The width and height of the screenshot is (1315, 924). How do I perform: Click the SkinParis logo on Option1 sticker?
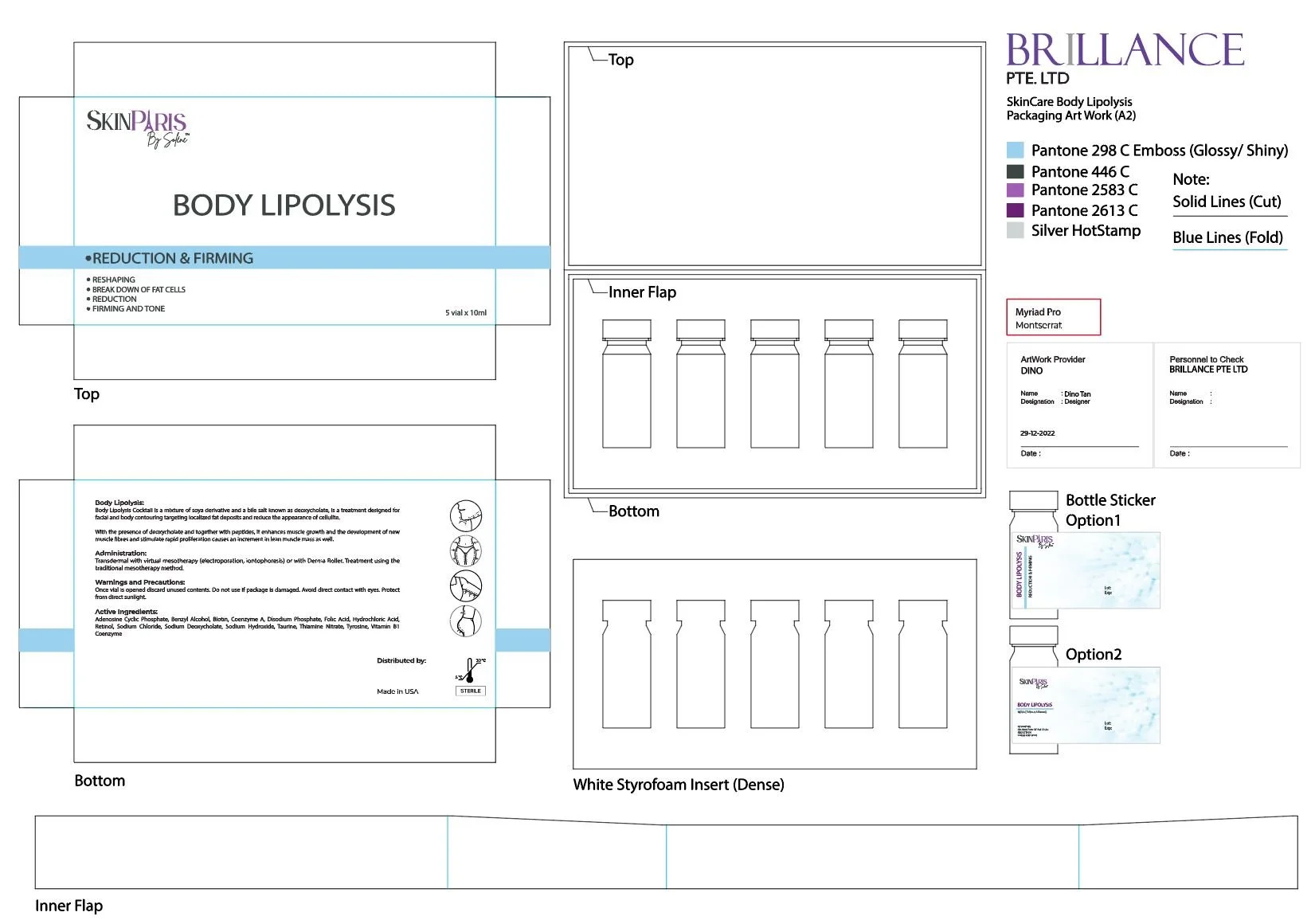[x=1035, y=541]
